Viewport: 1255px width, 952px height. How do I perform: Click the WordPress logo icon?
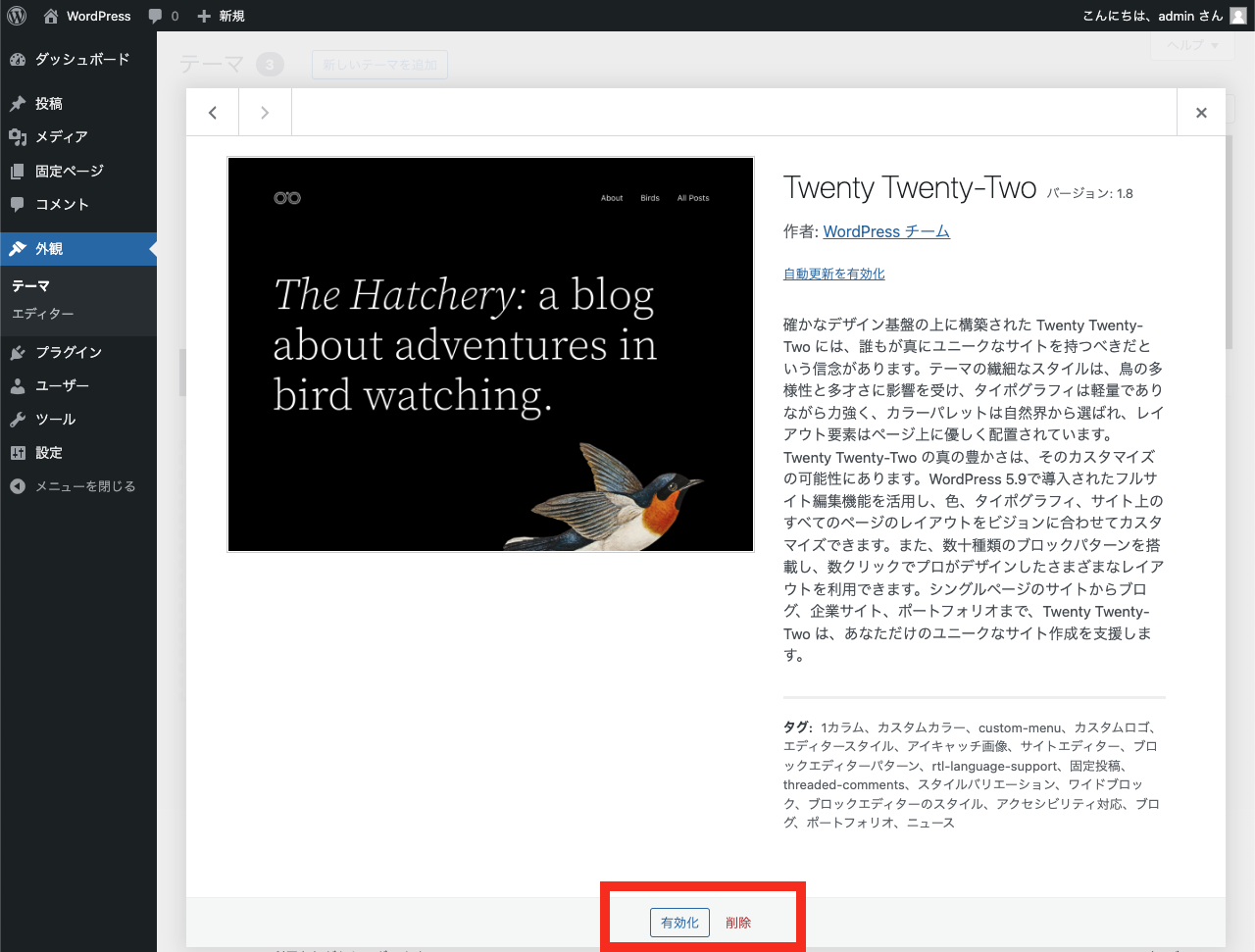pyautogui.click(x=17, y=16)
